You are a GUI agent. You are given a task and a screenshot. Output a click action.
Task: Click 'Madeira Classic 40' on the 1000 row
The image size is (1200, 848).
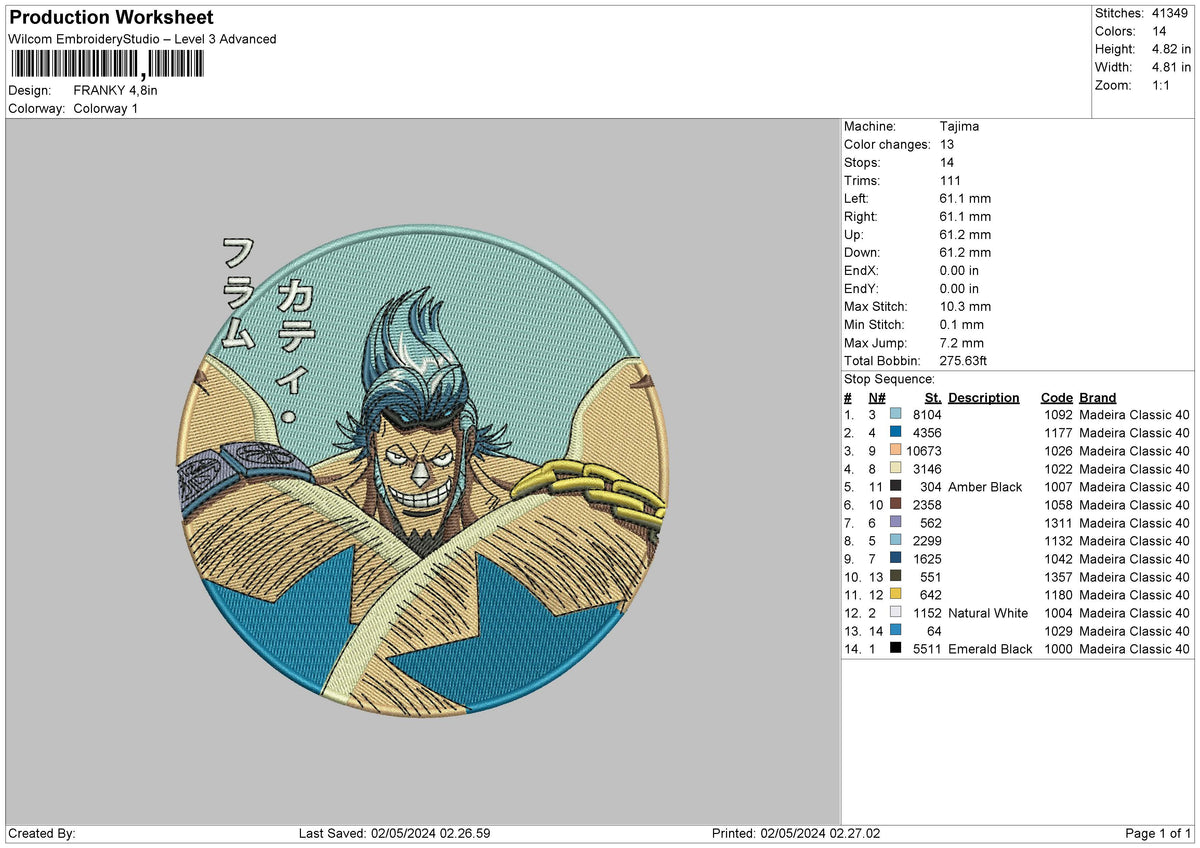[1135, 649]
